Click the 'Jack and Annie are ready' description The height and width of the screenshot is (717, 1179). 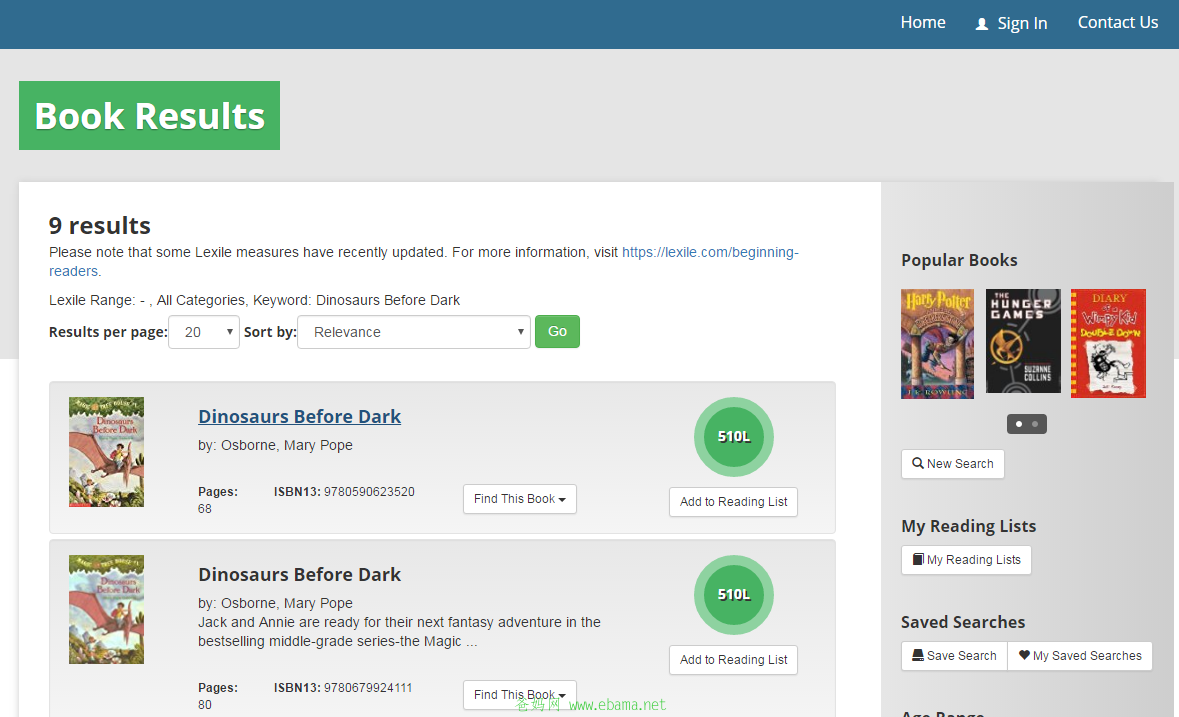coord(399,631)
